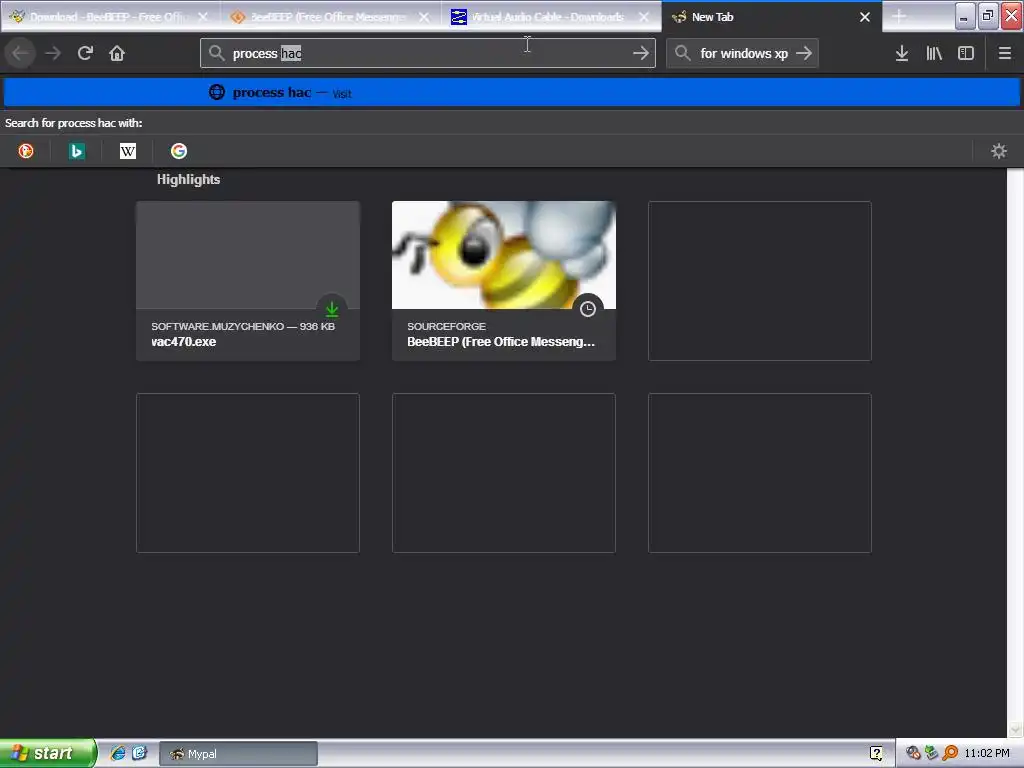Click the address bar go arrow
The image size is (1024, 768).
pos(641,53)
